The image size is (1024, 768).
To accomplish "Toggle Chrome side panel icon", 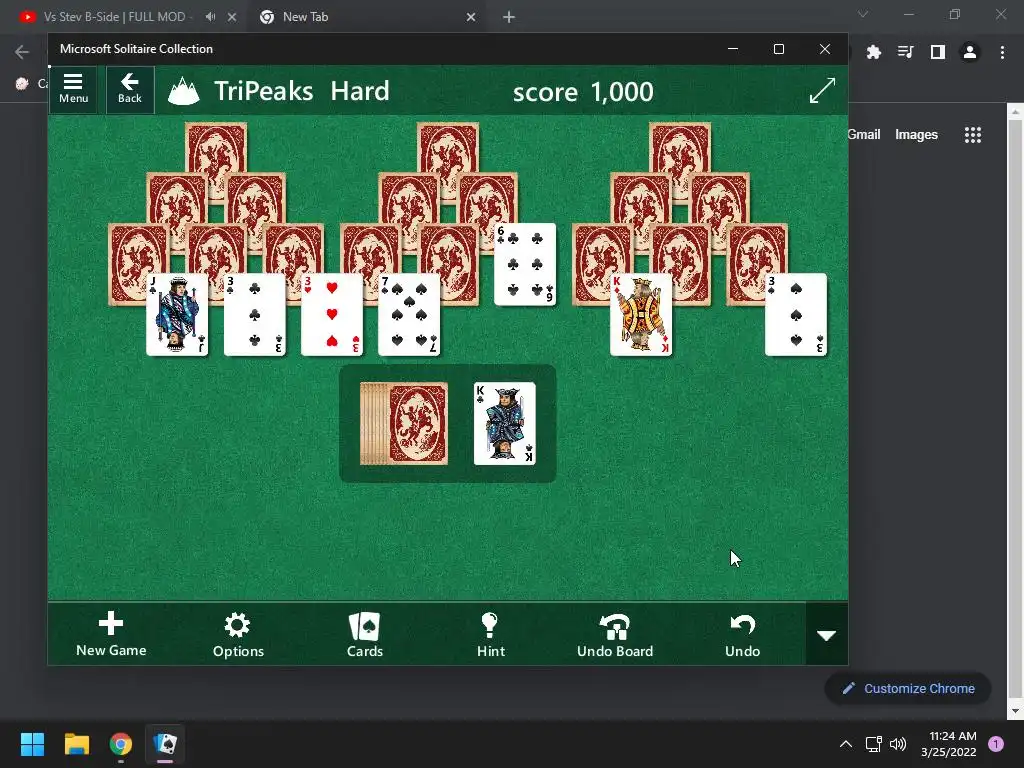I will click(938, 52).
